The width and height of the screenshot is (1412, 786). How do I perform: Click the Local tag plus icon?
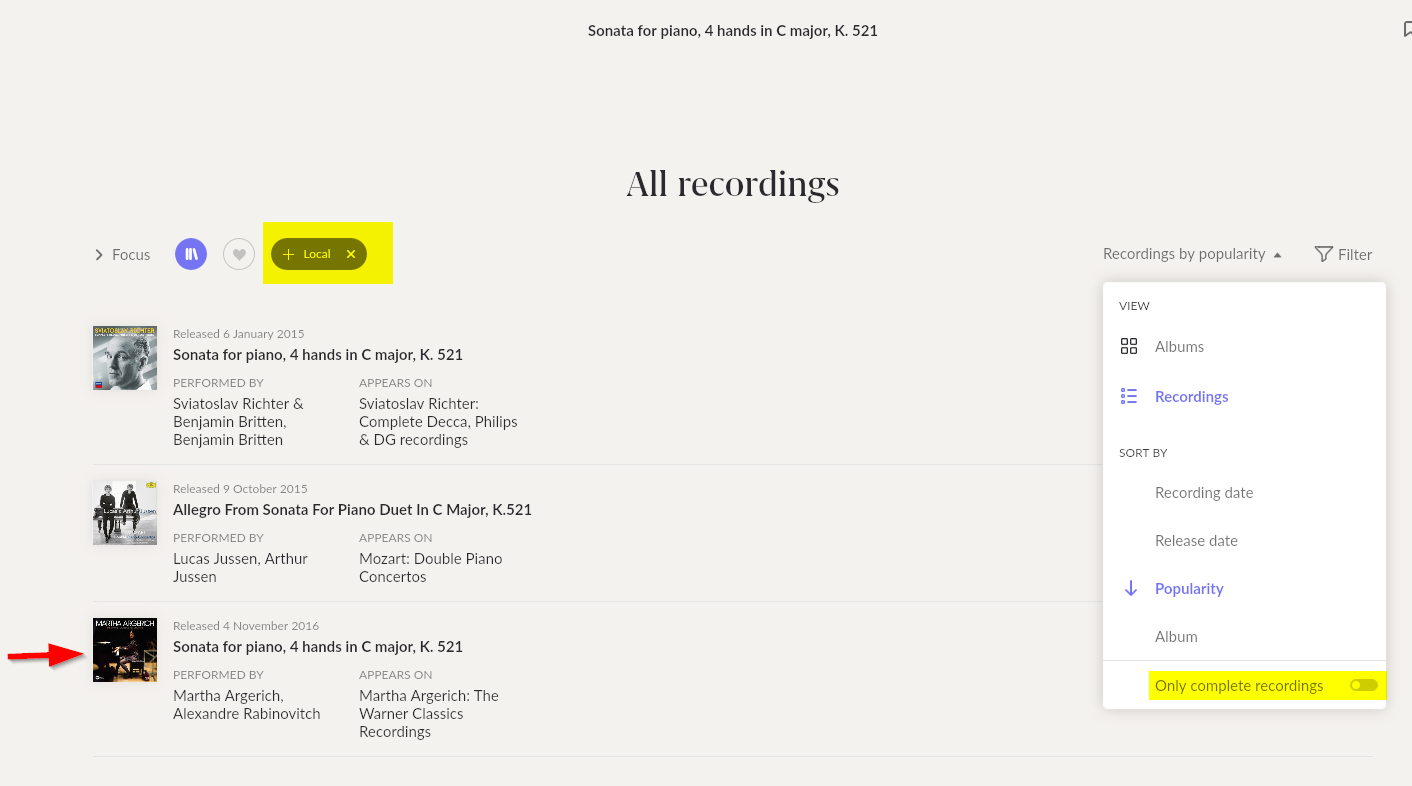point(289,254)
